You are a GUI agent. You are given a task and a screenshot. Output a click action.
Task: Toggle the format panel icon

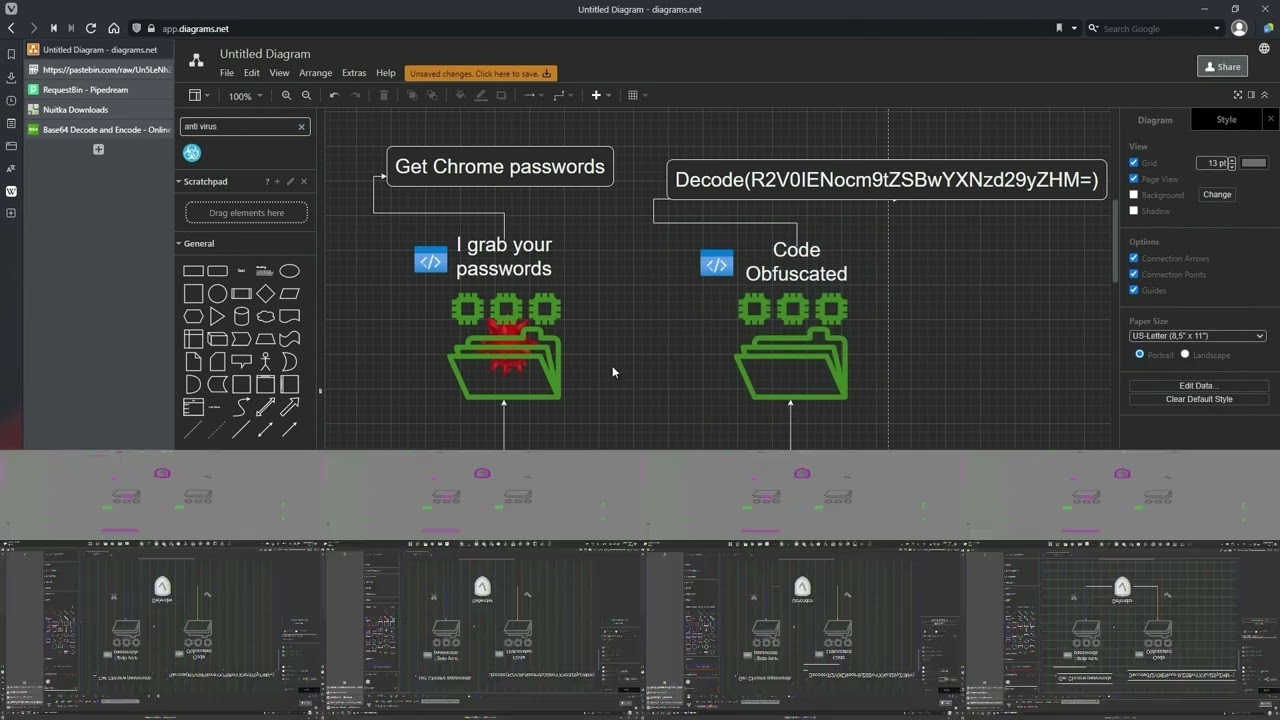tap(1251, 95)
